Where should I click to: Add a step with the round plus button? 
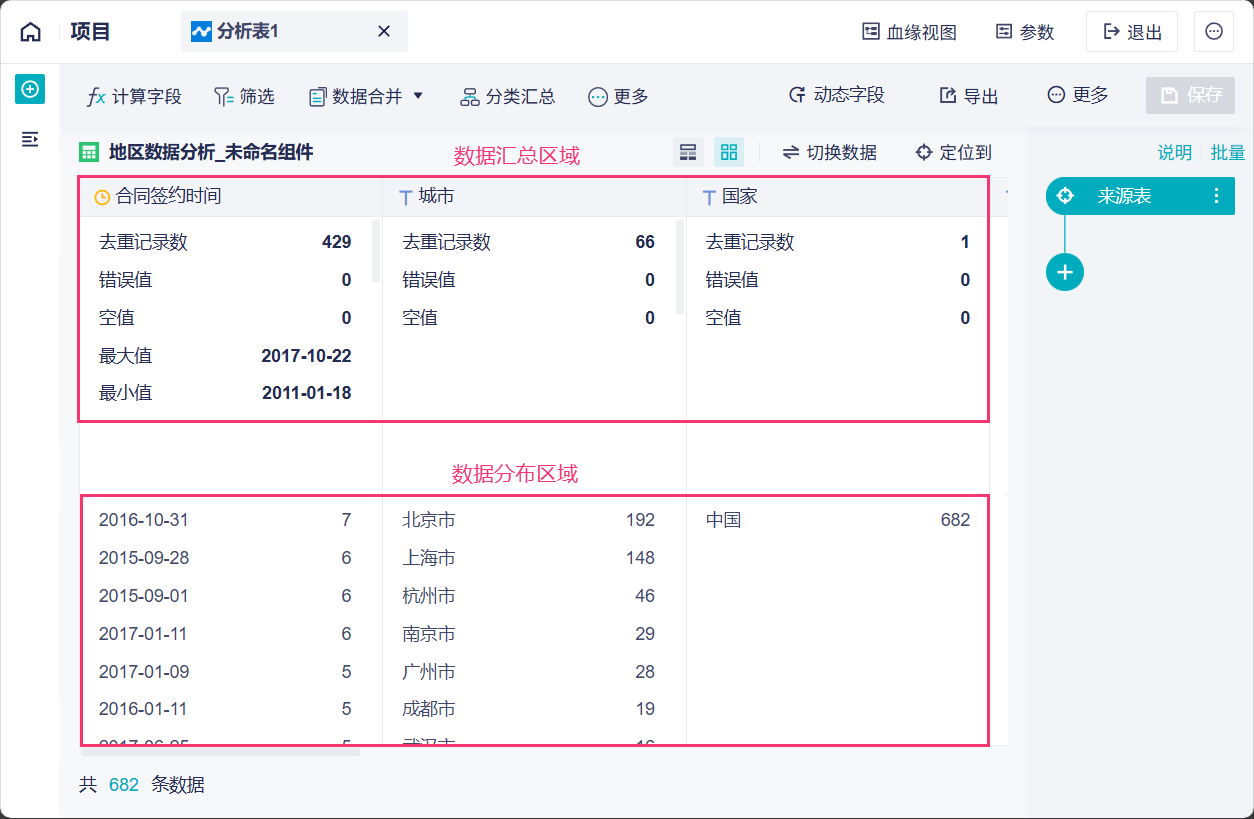pos(1065,272)
